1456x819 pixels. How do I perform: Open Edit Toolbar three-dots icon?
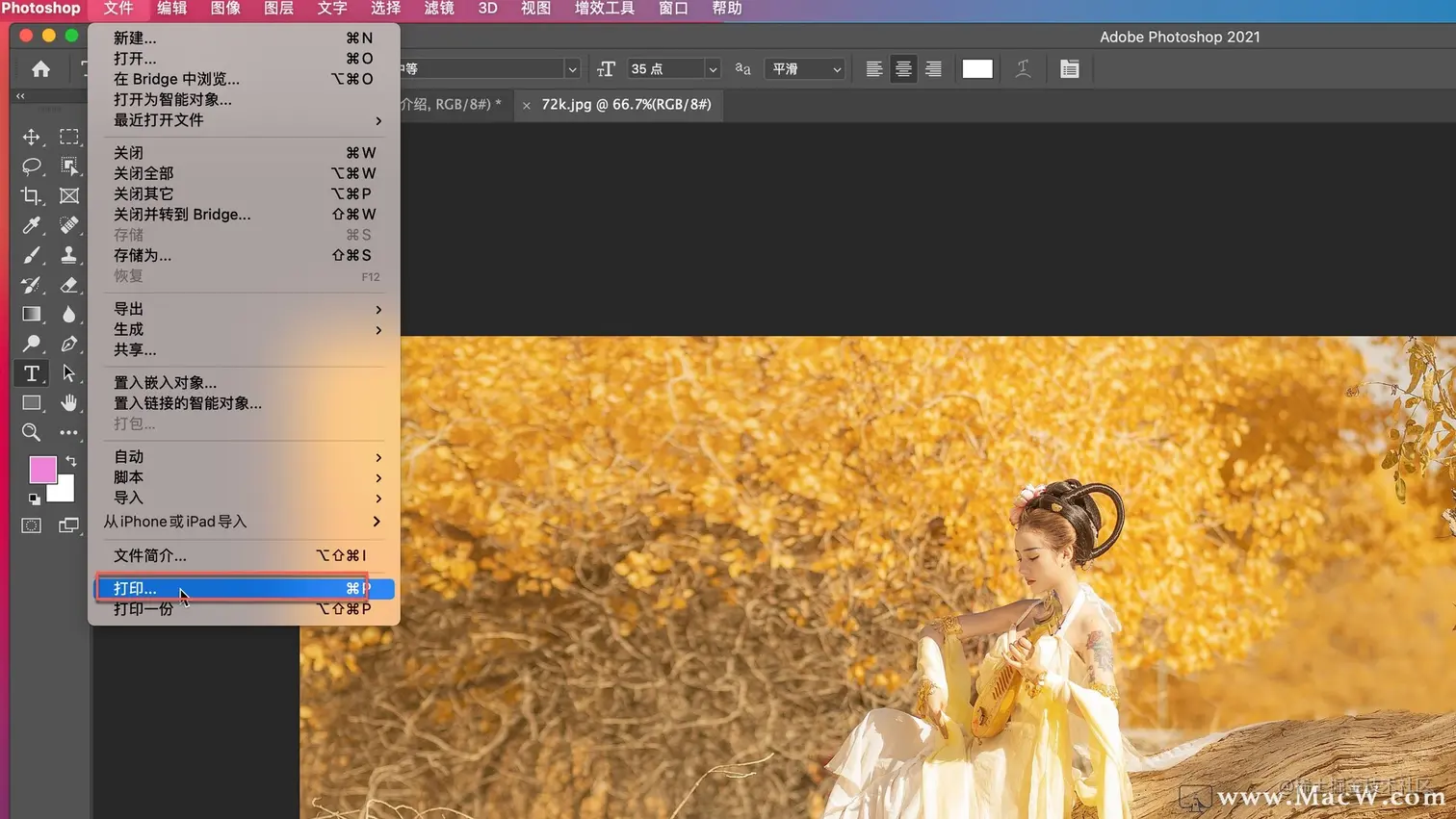click(69, 432)
